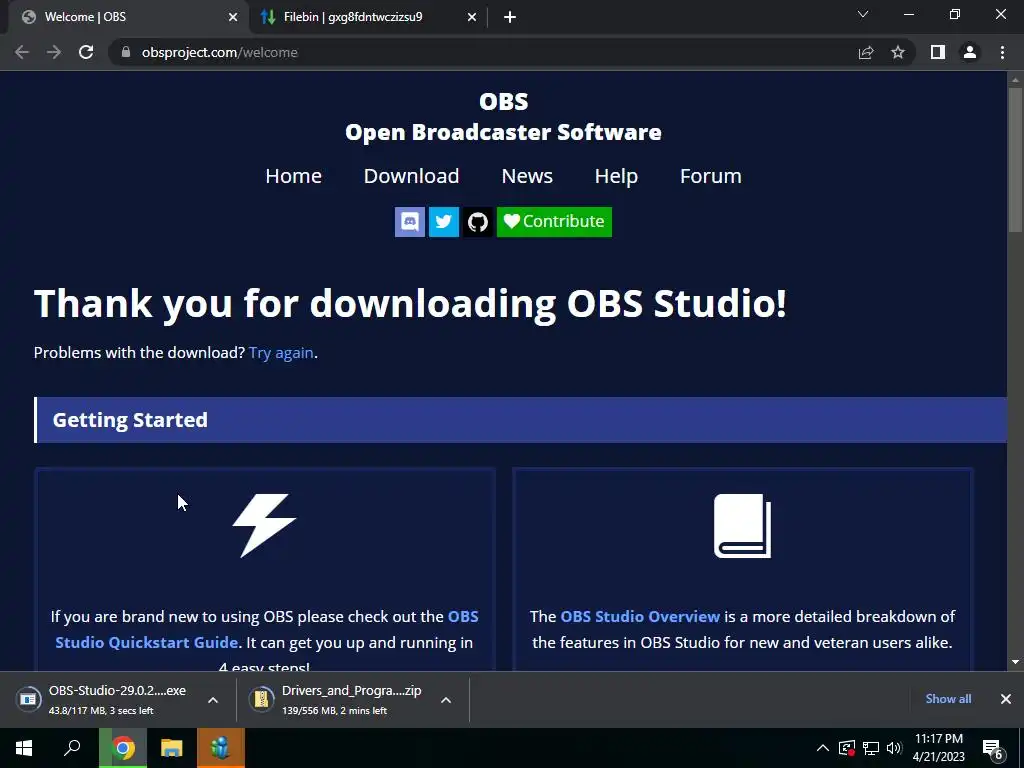Image resolution: width=1024 pixels, height=768 pixels.
Task: Click the network tray icon
Action: tap(871, 748)
